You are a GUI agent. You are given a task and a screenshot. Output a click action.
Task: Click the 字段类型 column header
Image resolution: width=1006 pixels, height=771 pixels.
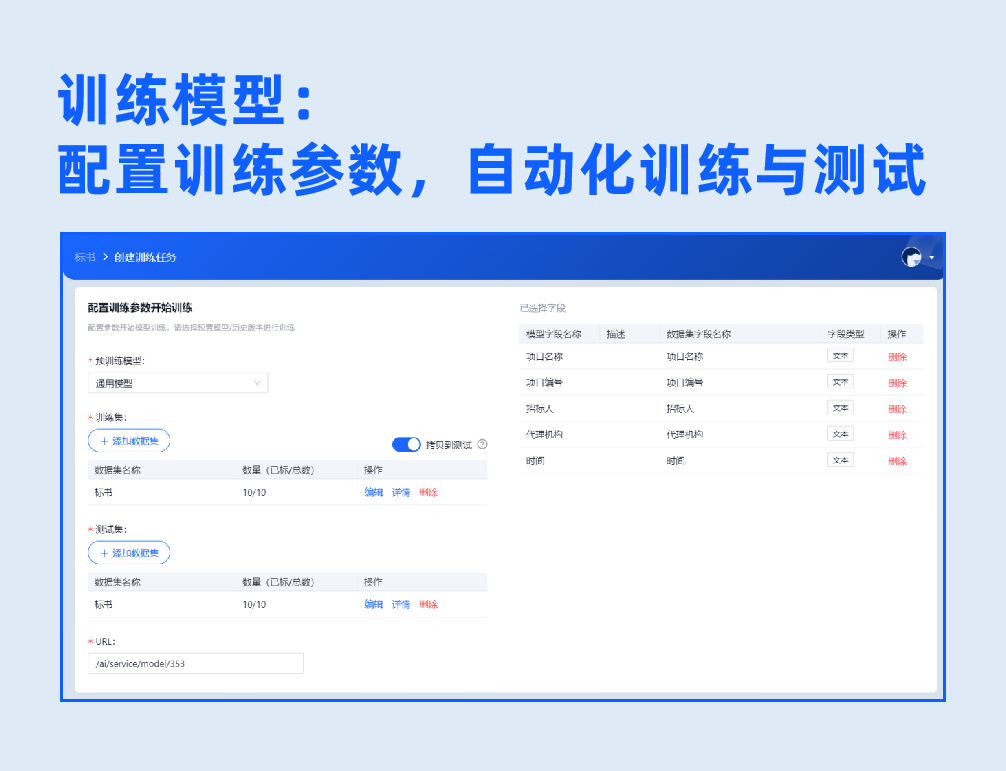point(846,334)
